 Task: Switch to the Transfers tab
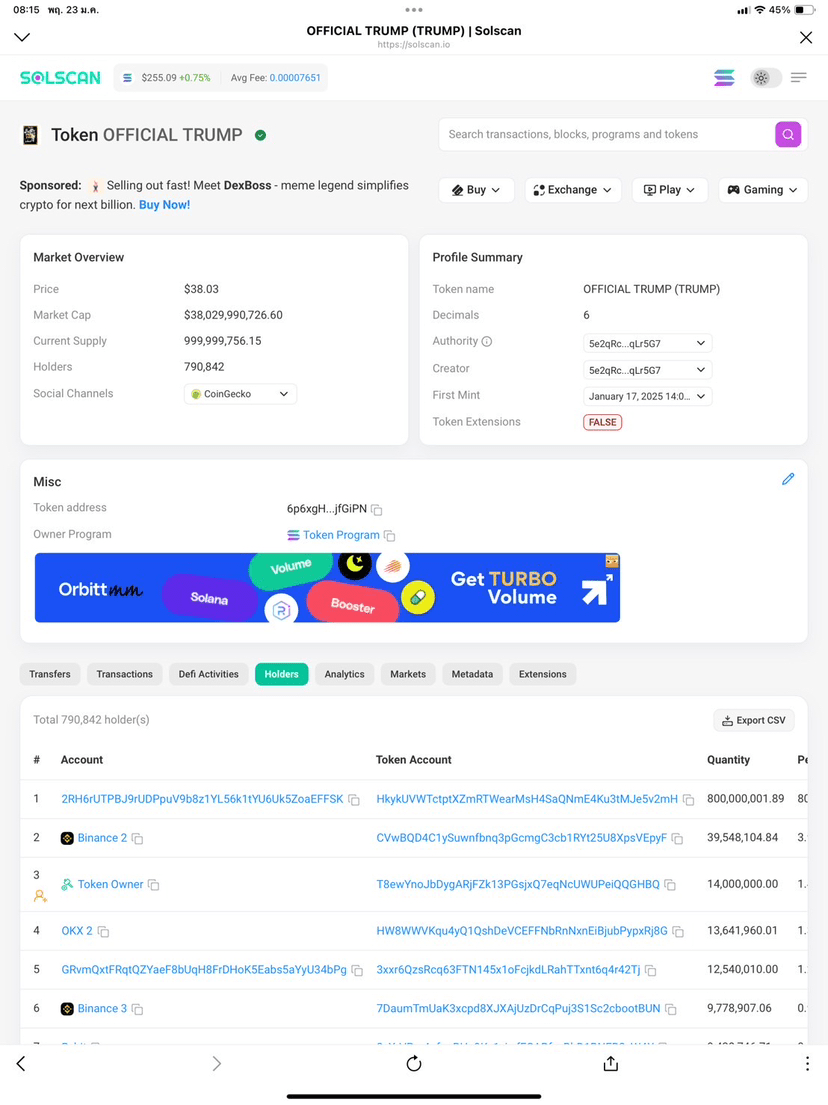click(50, 674)
